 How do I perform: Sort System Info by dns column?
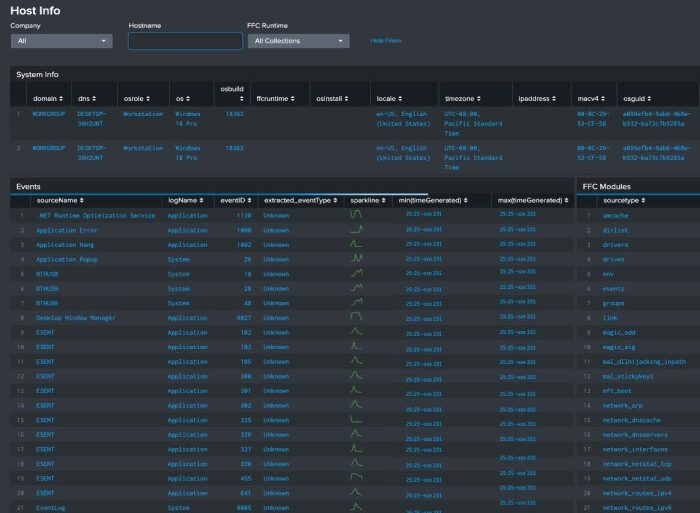87,99
